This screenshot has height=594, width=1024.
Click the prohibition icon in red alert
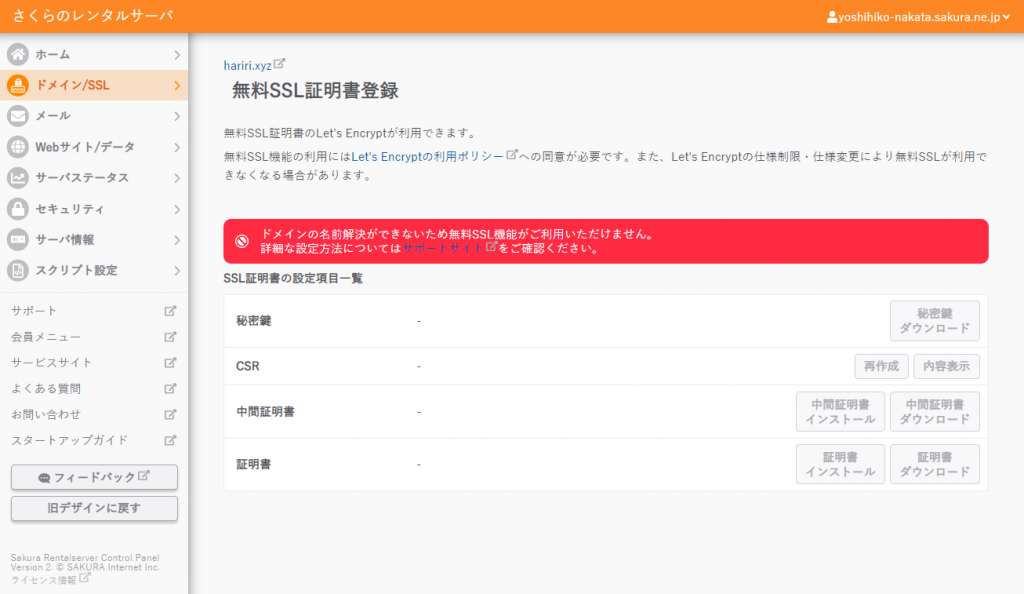pyautogui.click(x=242, y=241)
